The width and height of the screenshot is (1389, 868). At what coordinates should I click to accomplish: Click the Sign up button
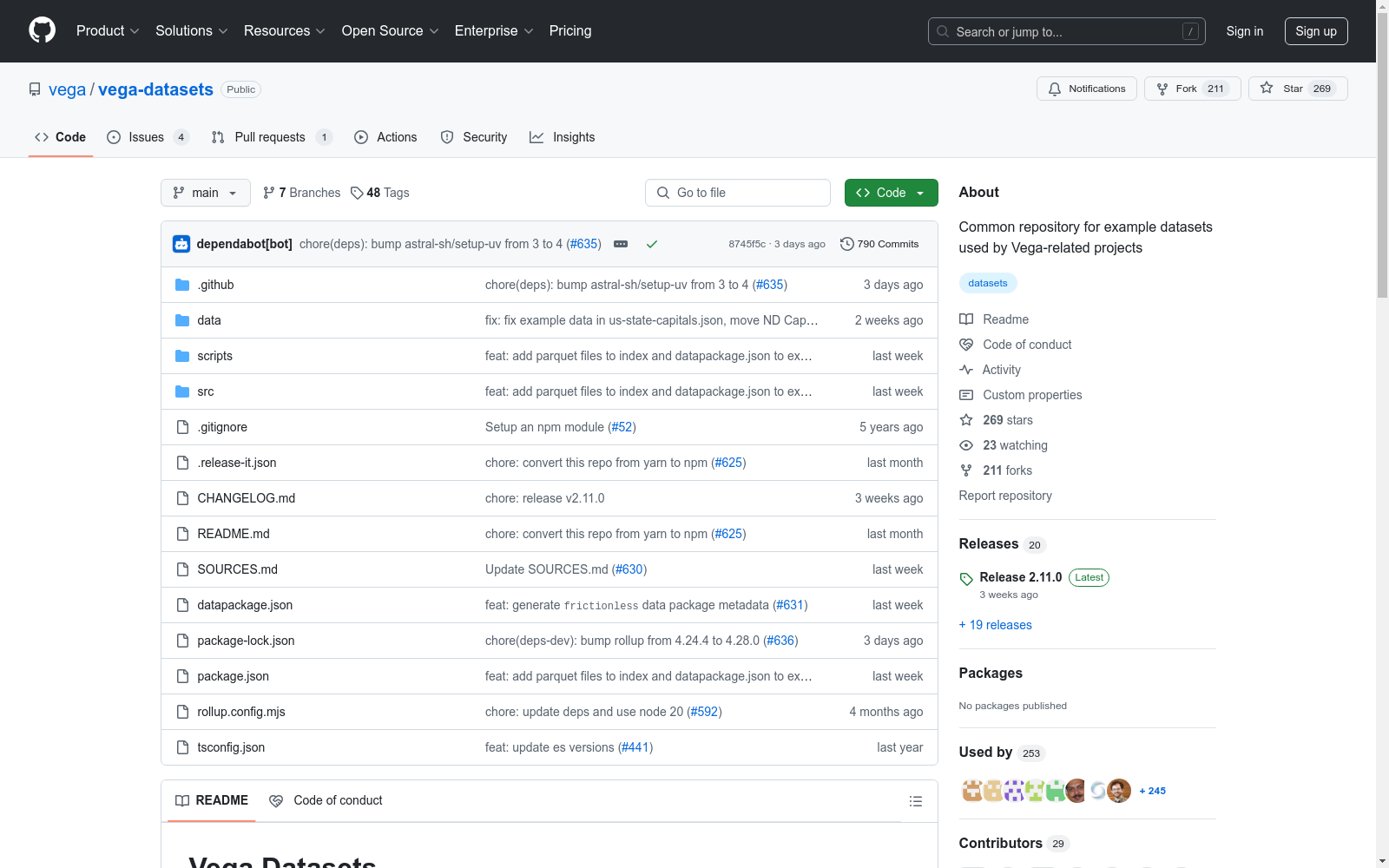pyautogui.click(x=1316, y=31)
